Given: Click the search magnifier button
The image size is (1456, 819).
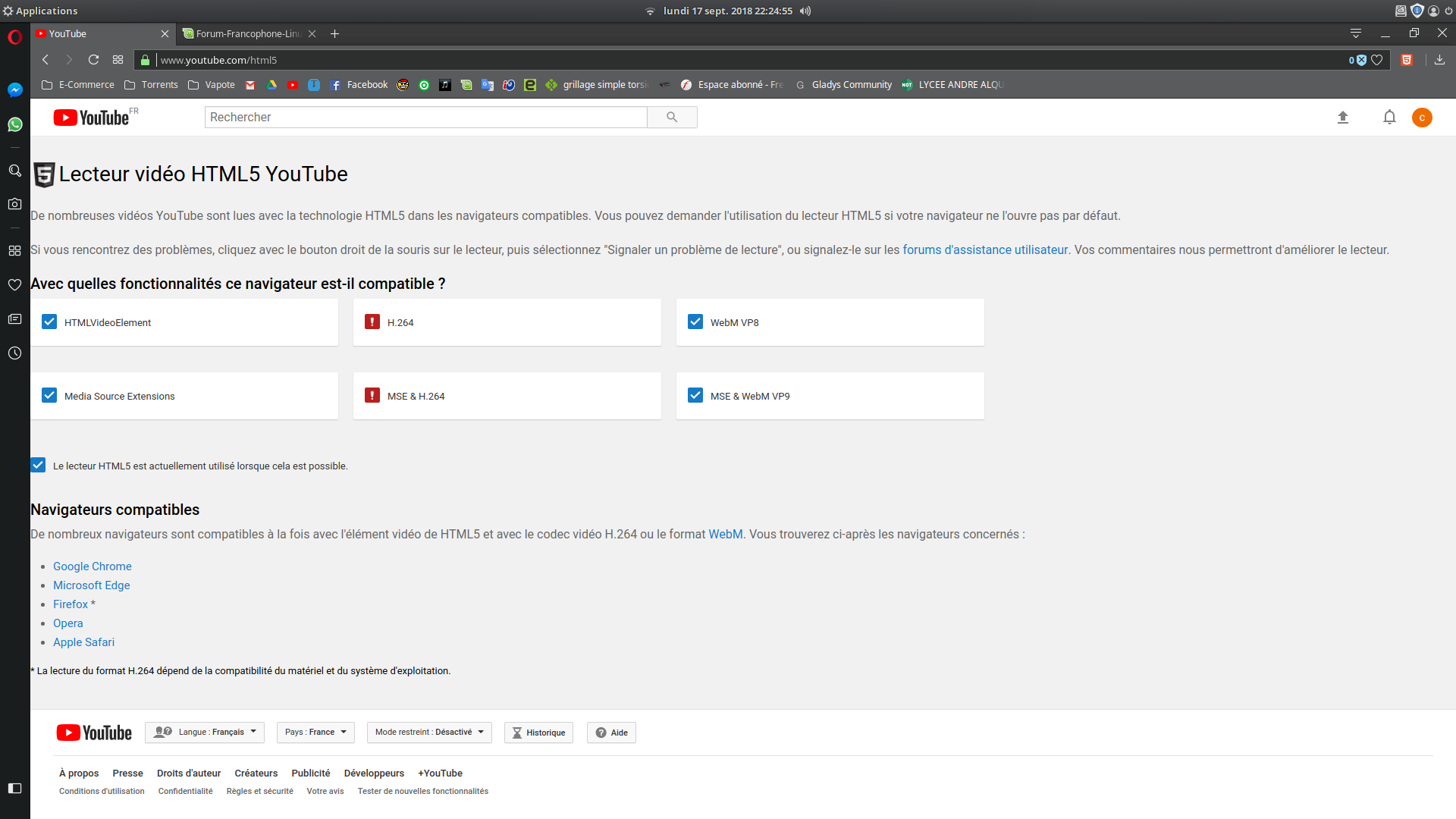Looking at the screenshot, I should (x=672, y=117).
